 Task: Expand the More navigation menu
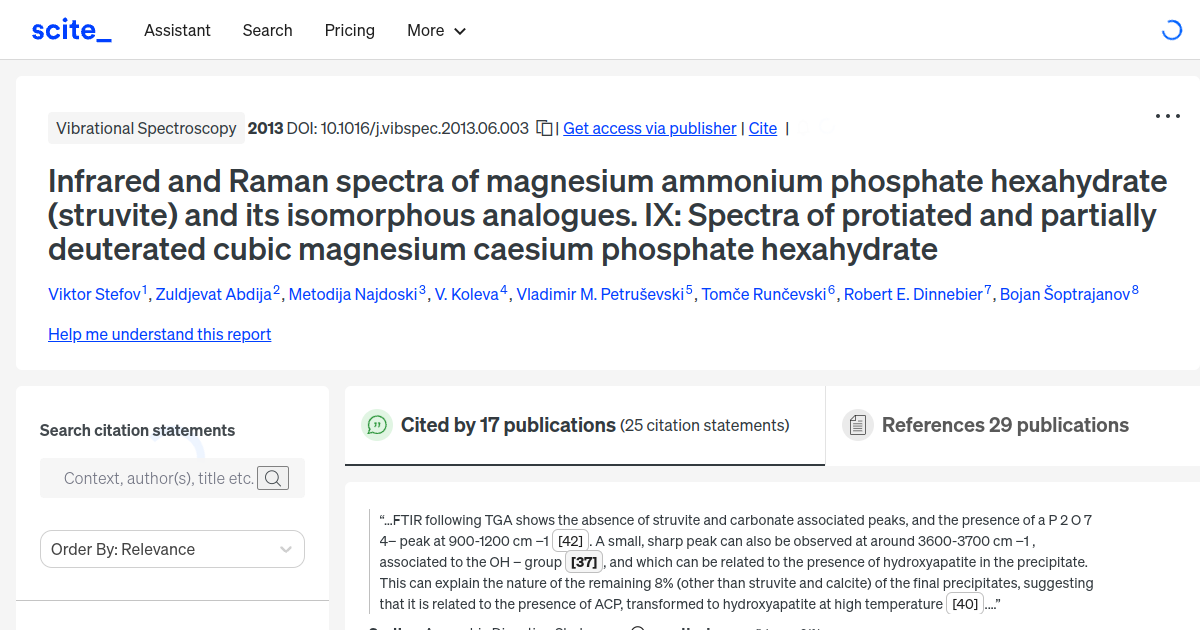[x=436, y=31]
